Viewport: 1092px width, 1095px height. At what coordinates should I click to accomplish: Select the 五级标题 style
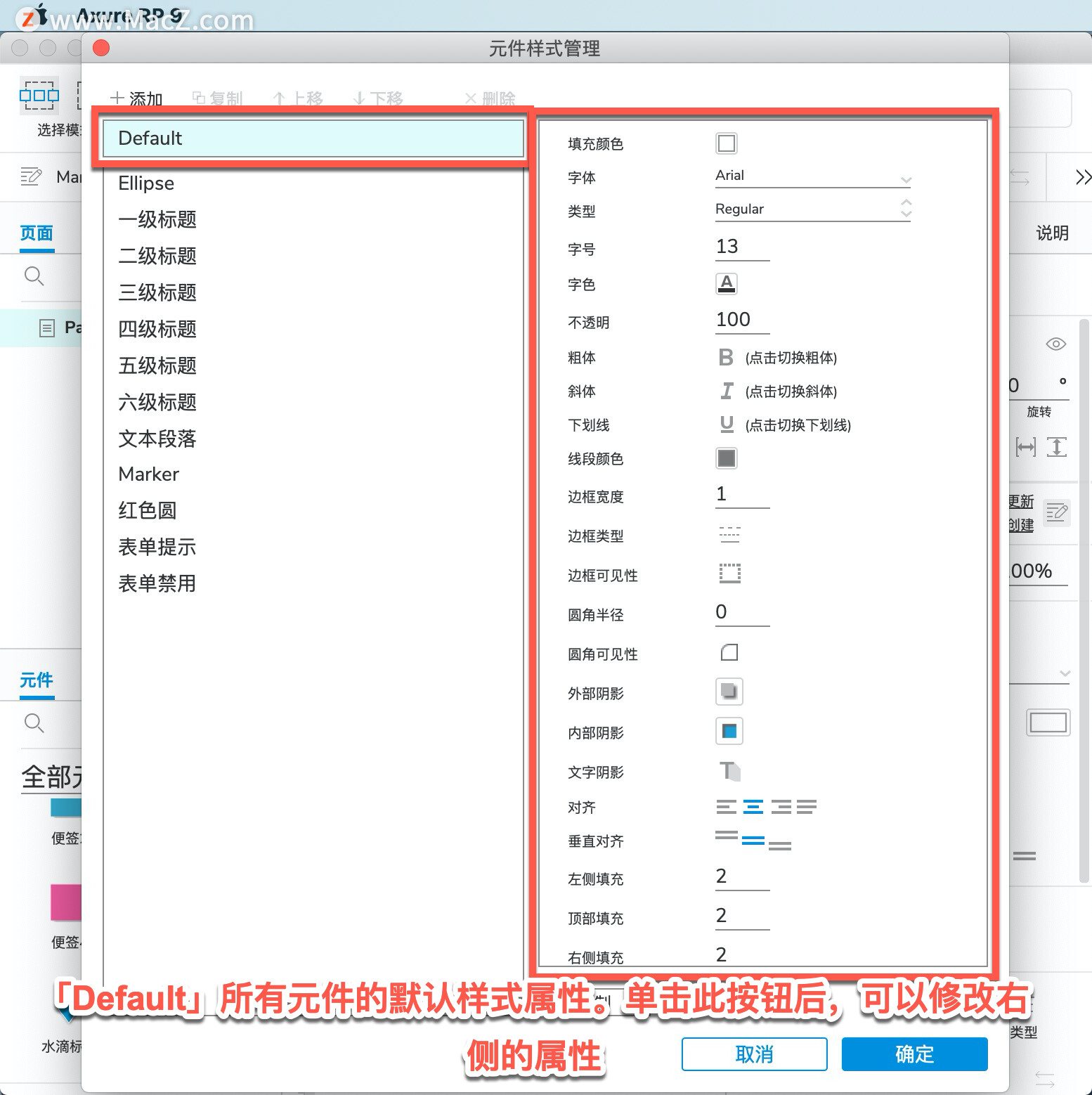pos(313,365)
